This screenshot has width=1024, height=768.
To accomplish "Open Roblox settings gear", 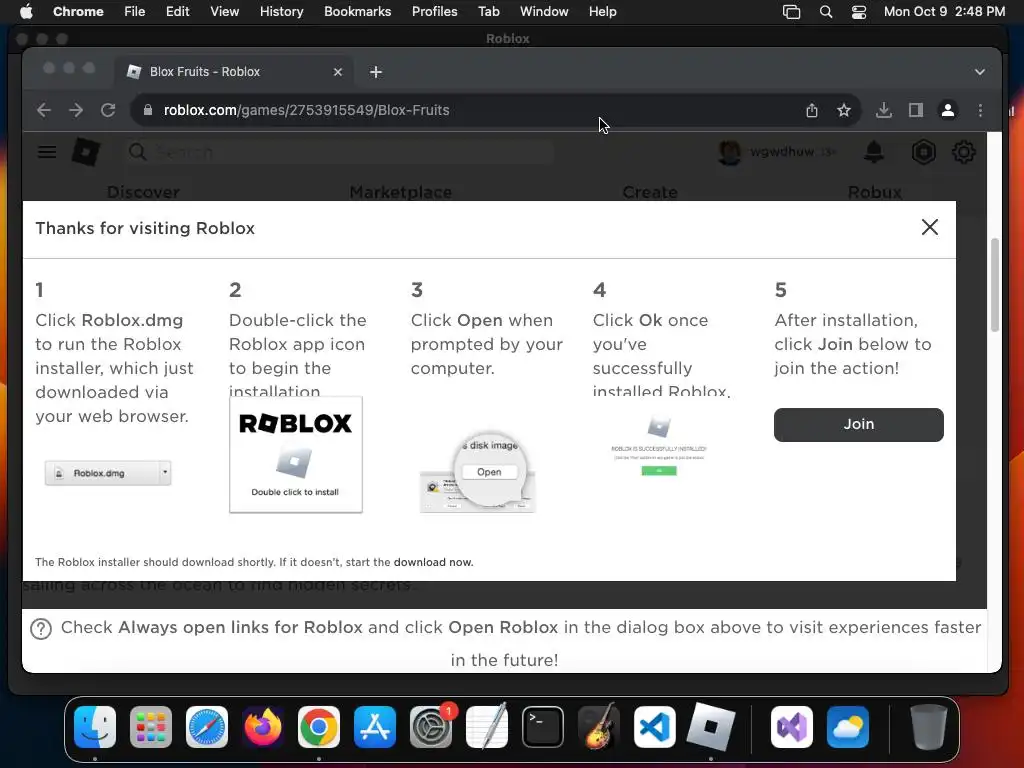I will 963,152.
